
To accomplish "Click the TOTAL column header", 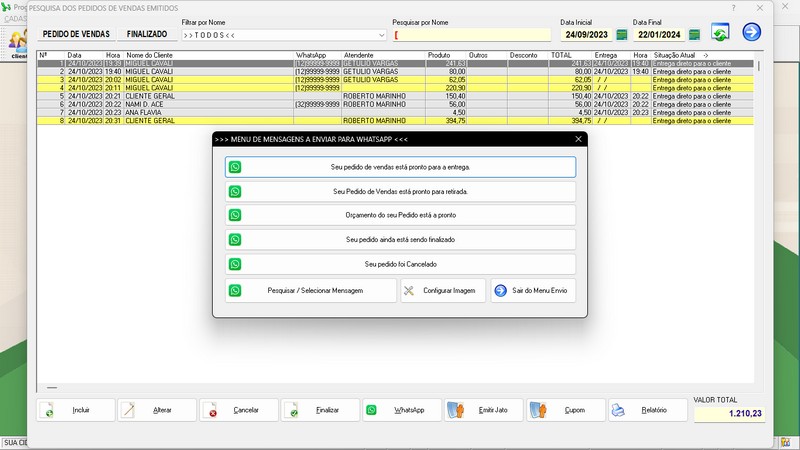I will (x=570, y=55).
